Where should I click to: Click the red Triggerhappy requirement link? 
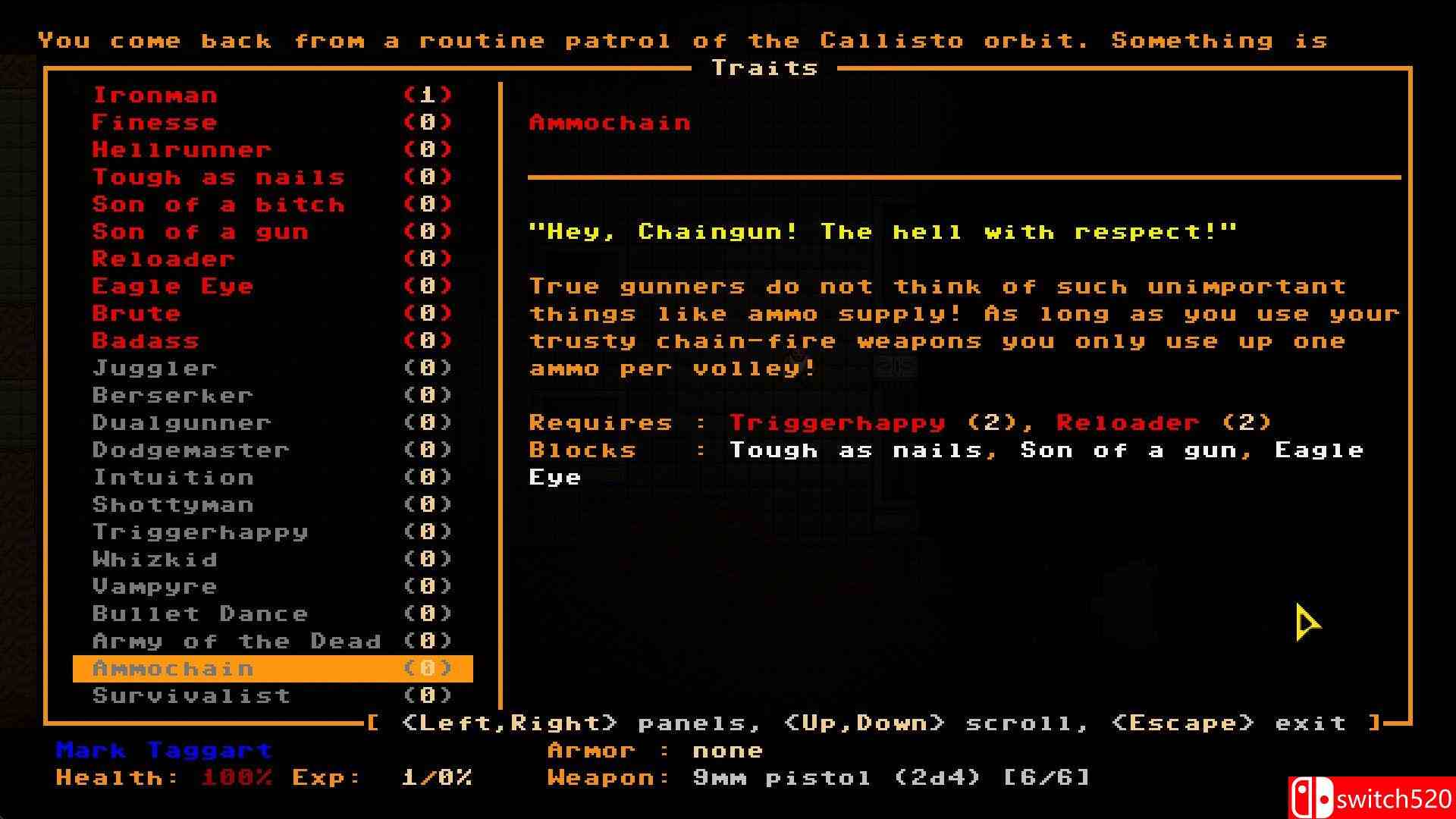[x=837, y=423]
